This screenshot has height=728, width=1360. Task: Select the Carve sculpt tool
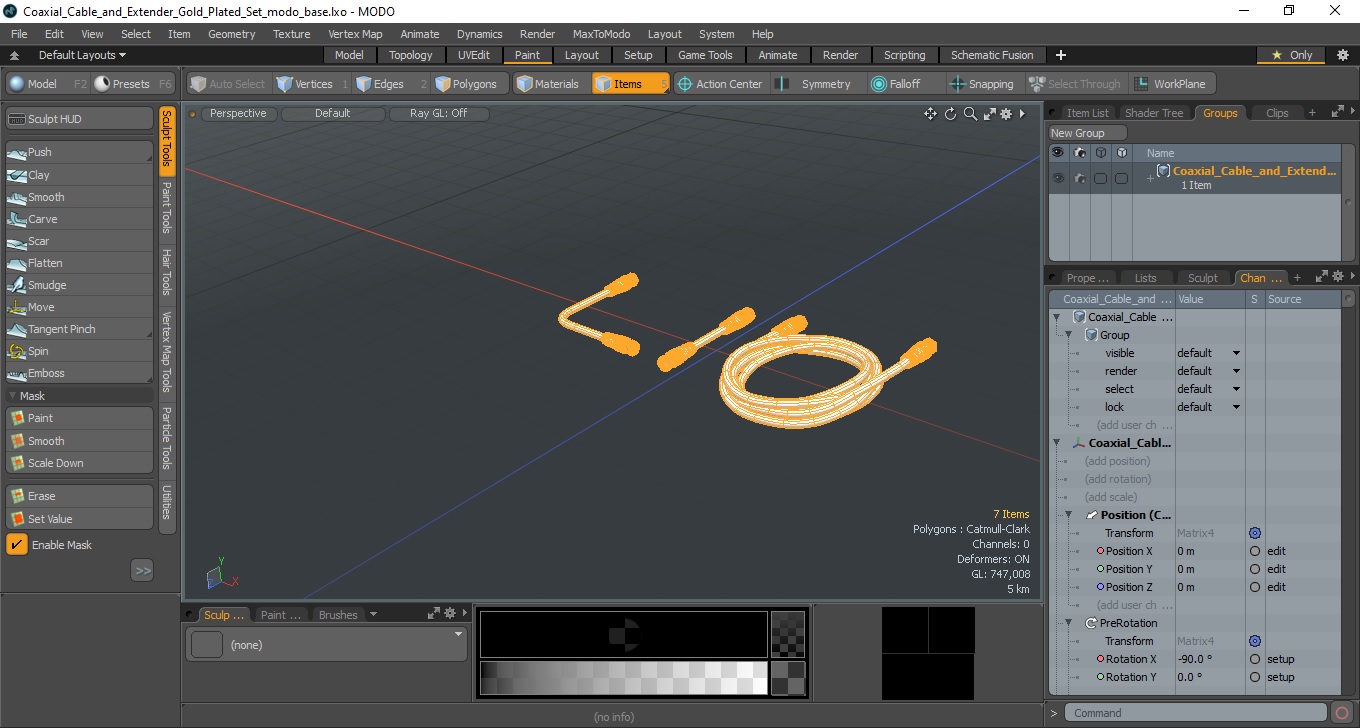[80, 219]
